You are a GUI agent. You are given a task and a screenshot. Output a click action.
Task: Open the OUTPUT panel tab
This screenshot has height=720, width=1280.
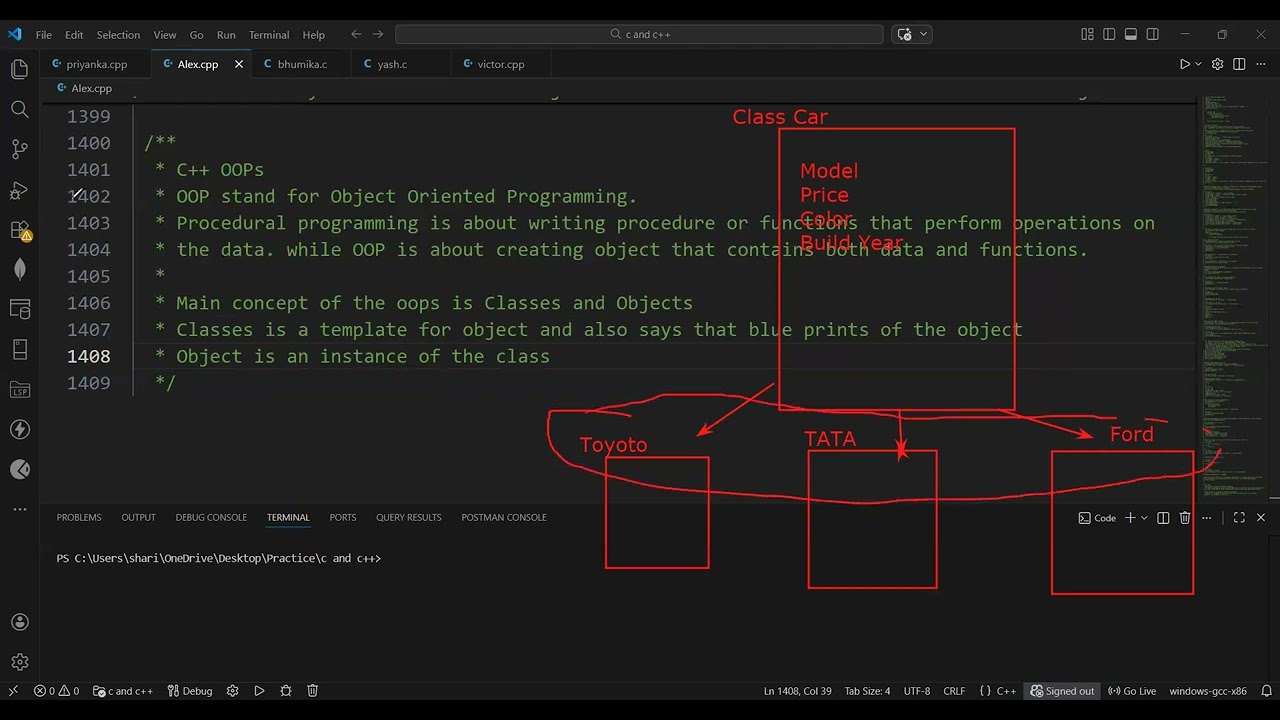[138, 517]
